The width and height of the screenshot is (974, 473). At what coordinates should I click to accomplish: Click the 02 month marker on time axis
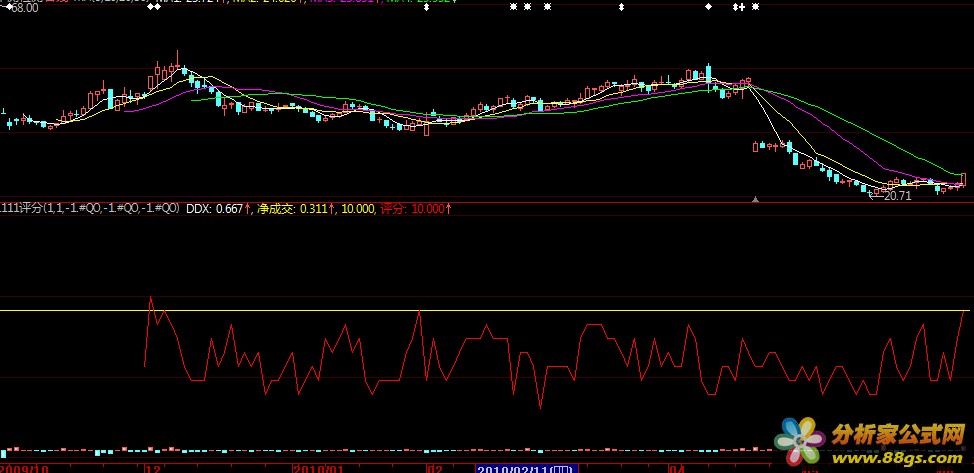click(434, 467)
